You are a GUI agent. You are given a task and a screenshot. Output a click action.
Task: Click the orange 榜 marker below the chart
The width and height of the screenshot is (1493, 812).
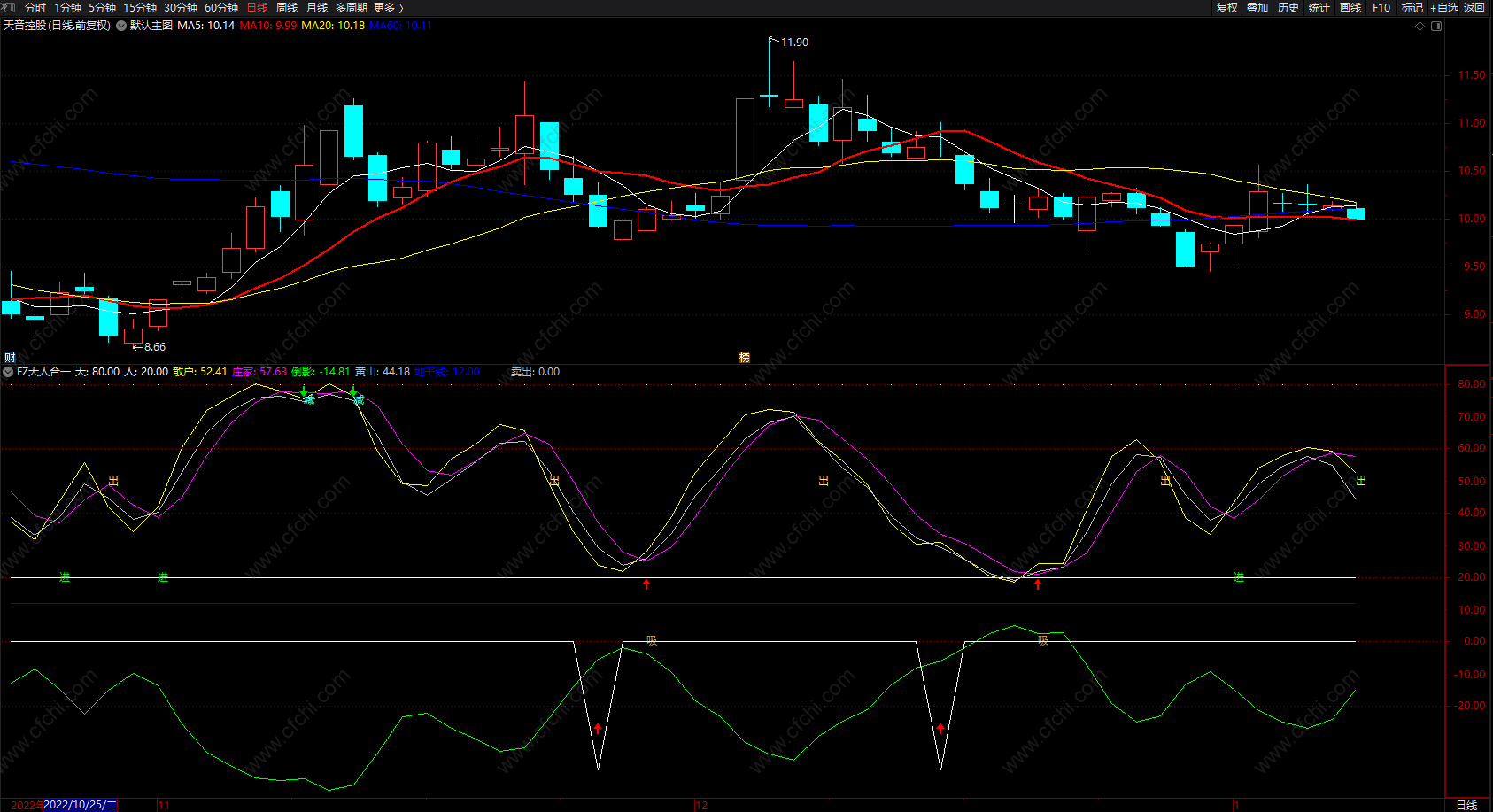744,357
